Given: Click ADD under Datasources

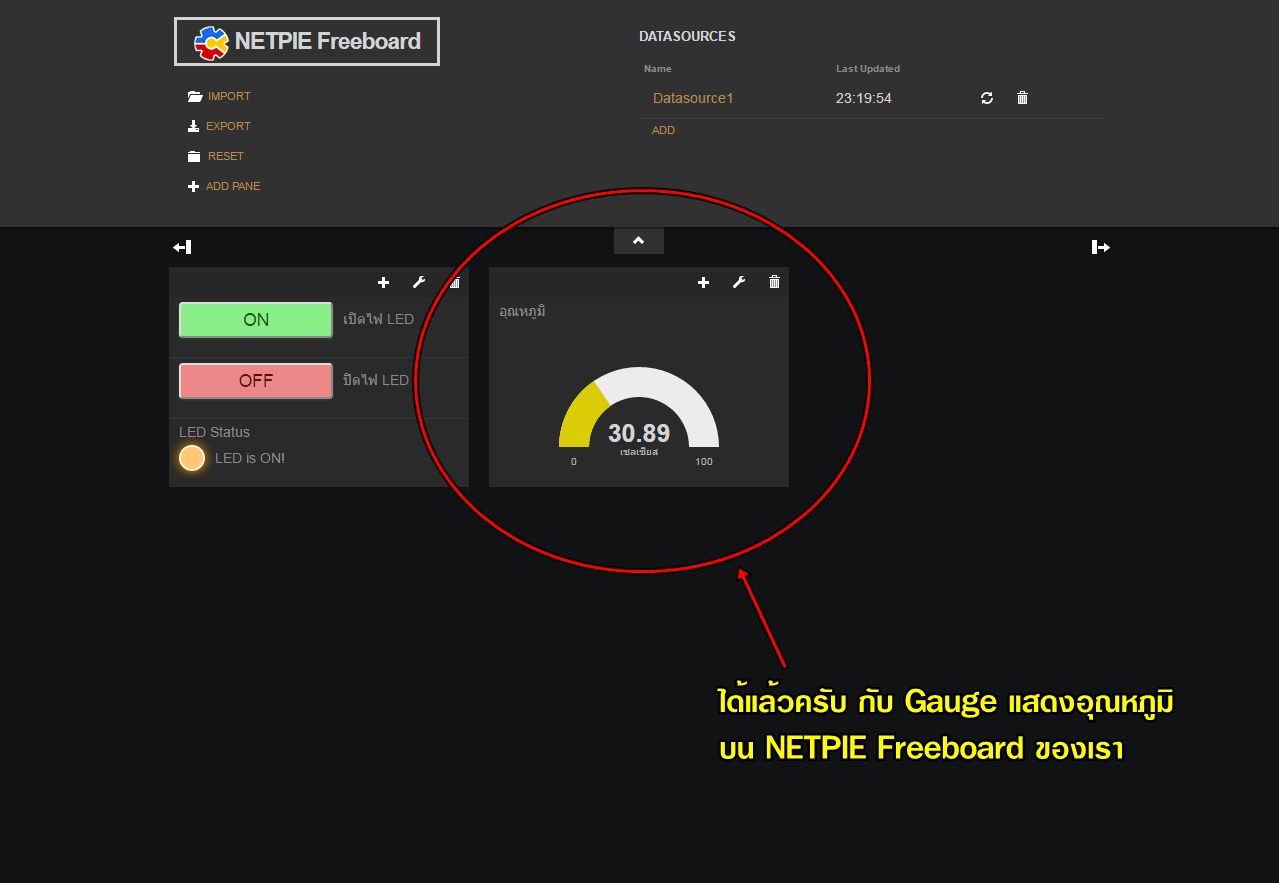Looking at the screenshot, I should tap(663, 130).
